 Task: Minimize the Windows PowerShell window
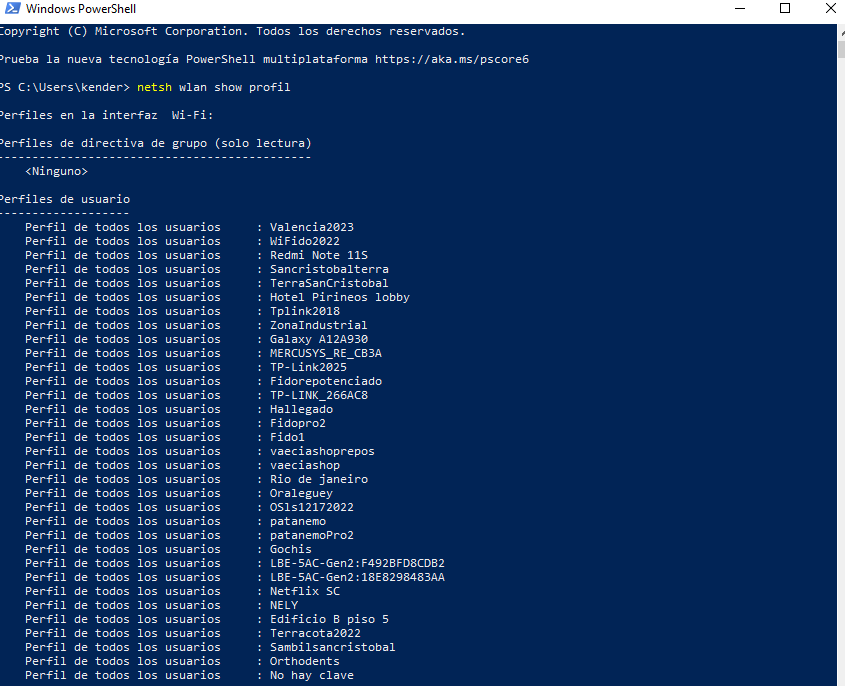click(740, 9)
